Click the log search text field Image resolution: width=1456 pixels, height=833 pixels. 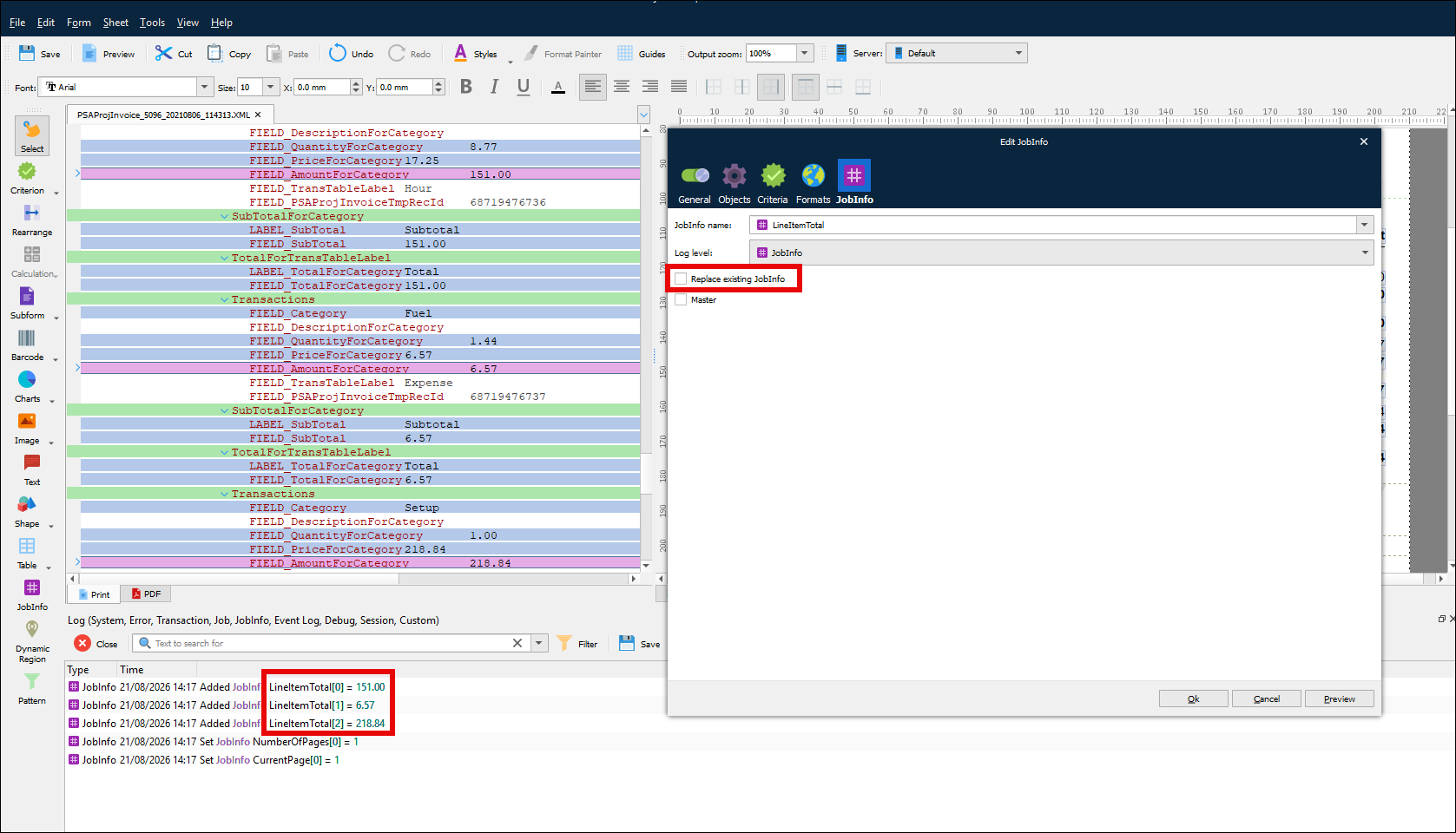tap(330, 643)
